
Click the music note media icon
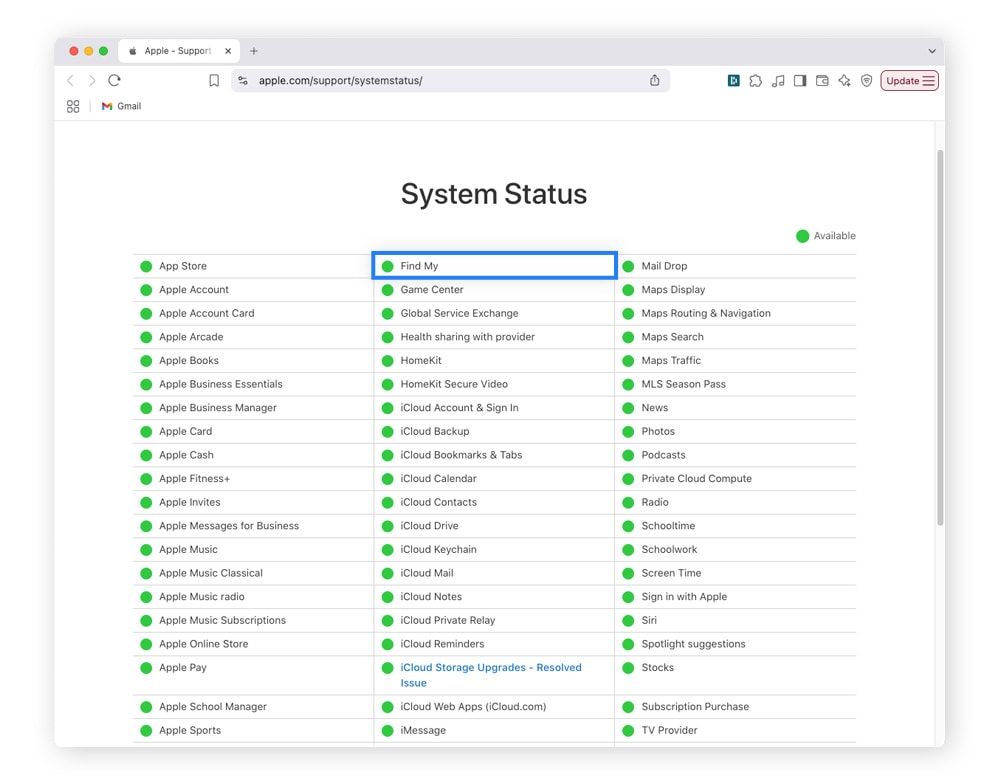pyautogui.click(x=778, y=81)
